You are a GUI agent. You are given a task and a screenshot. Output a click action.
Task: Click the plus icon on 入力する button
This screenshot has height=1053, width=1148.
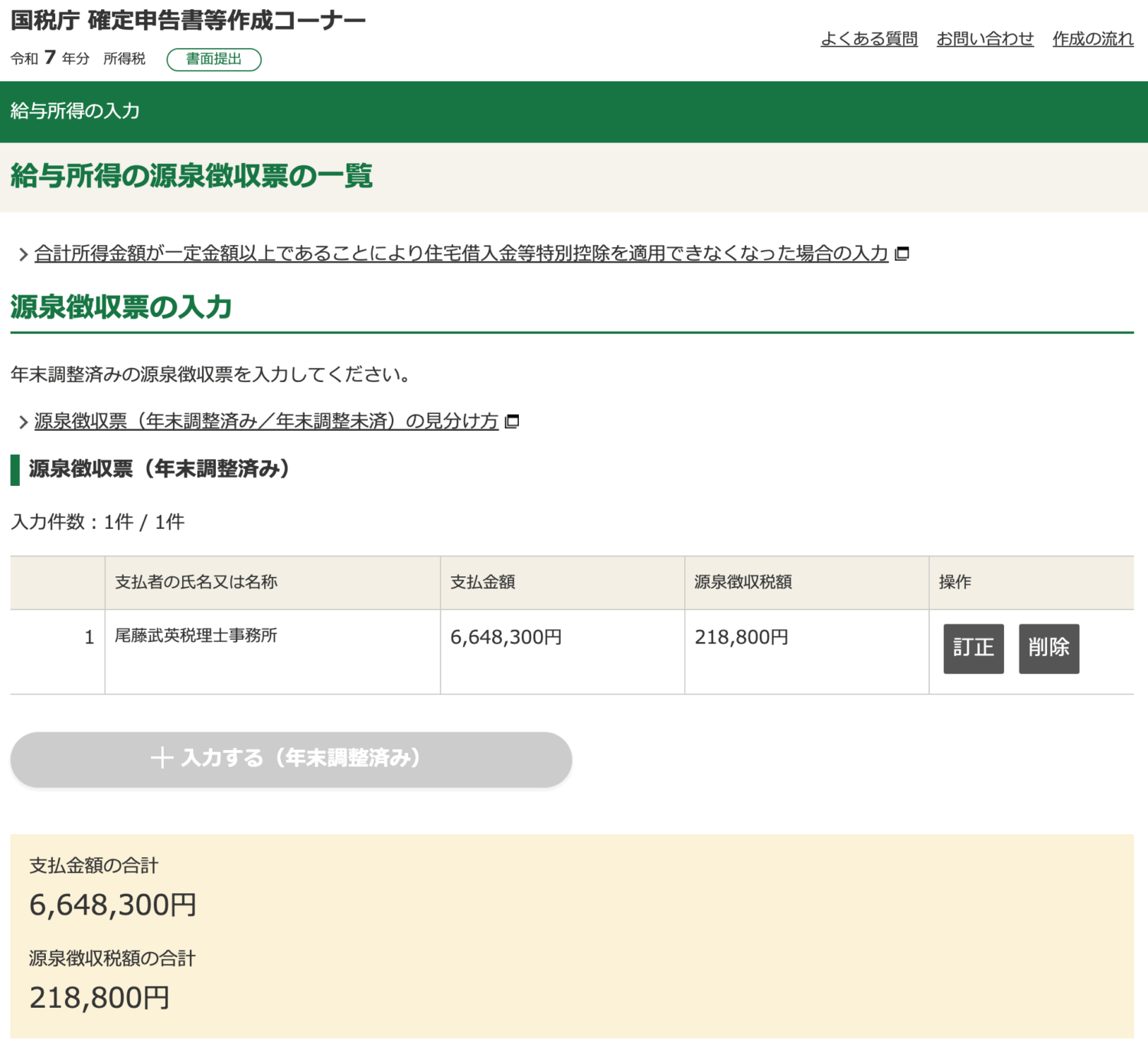[x=162, y=759]
